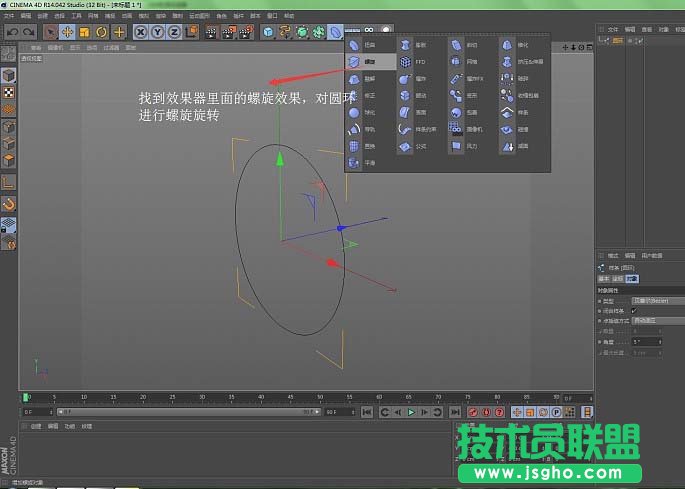The image size is (685, 489).
Task: Select the Spherify (球化) deformer
Action: (x=370, y=112)
